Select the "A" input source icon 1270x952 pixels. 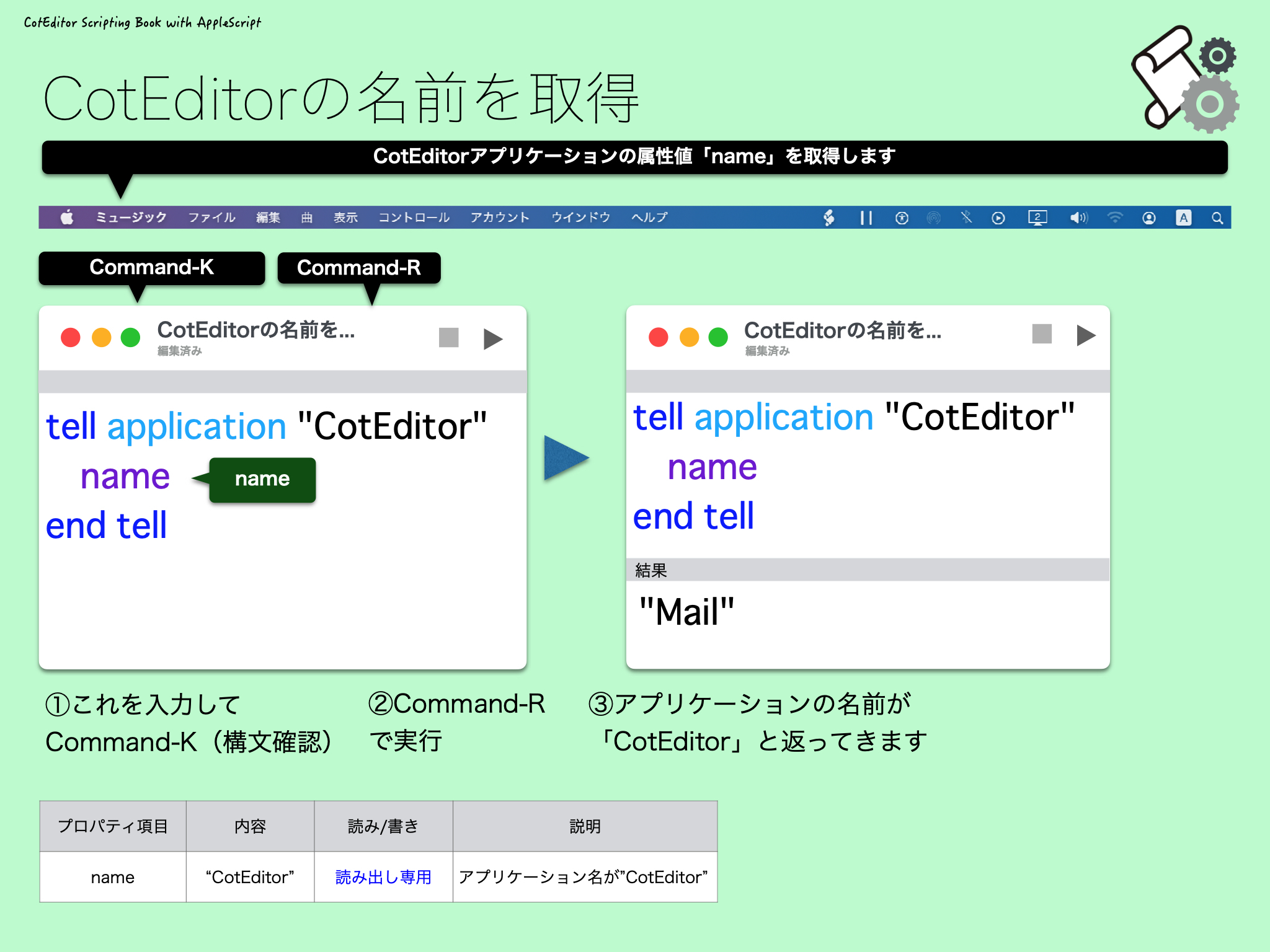coord(1184,218)
